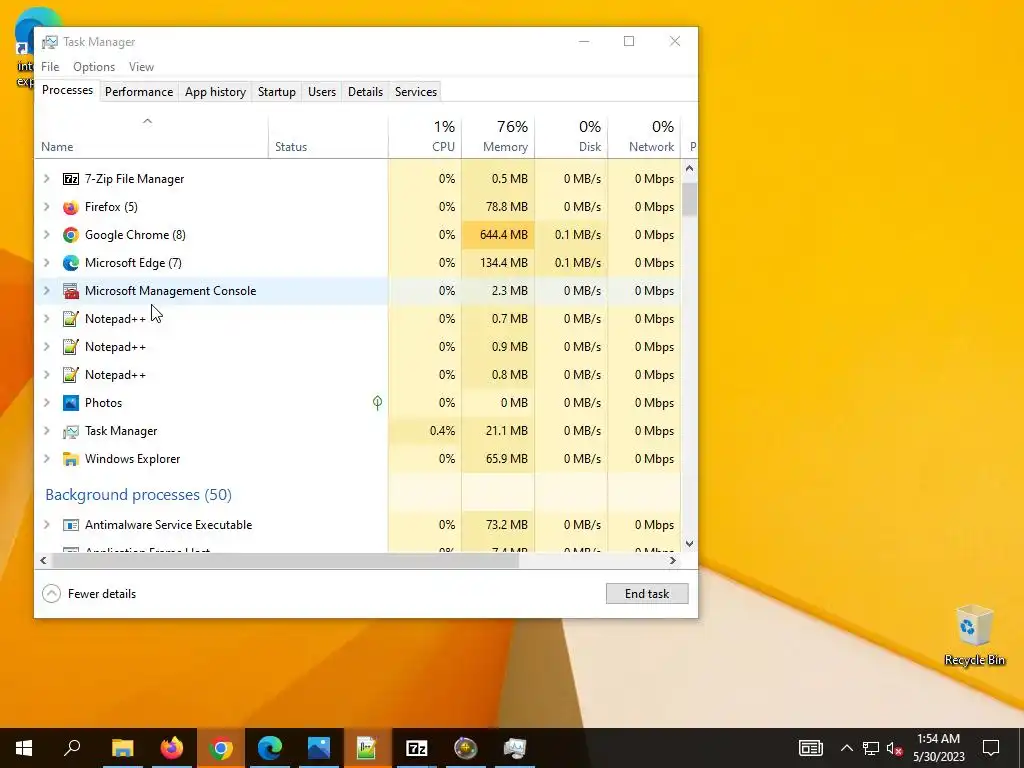This screenshot has height=768, width=1024.
Task: Switch to the Users tab
Action: [322, 91]
